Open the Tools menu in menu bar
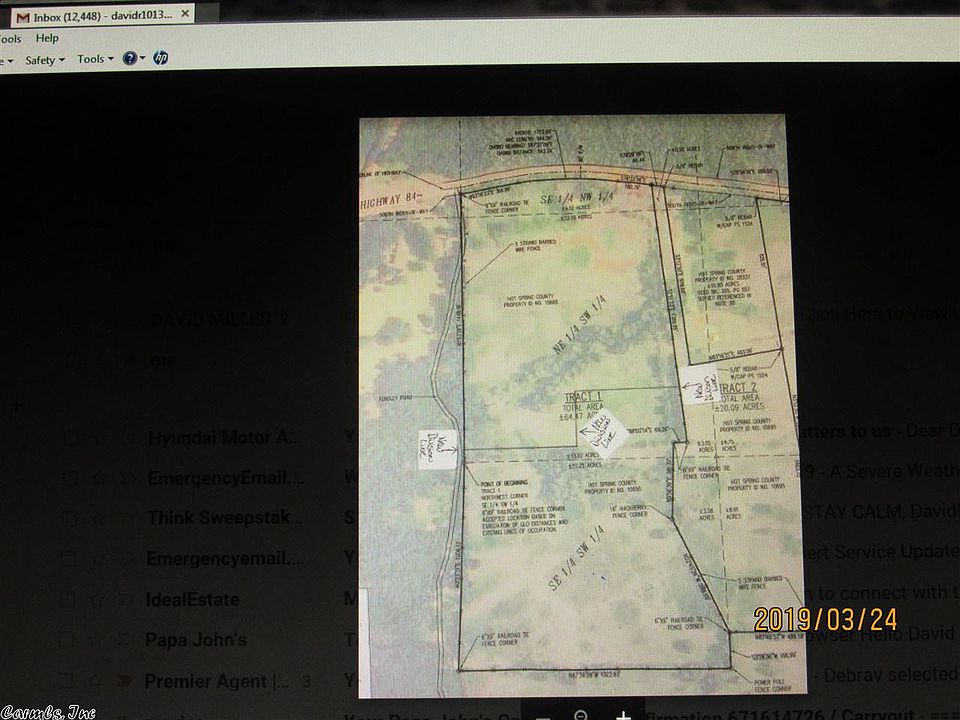Viewport: 960px width, 720px height. pos(10,39)
